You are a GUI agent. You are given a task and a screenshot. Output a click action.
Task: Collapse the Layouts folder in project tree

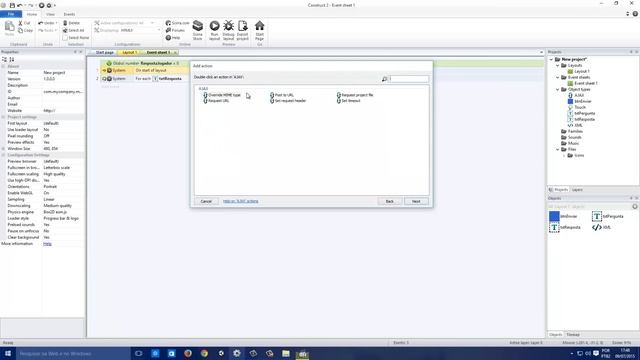558,65
